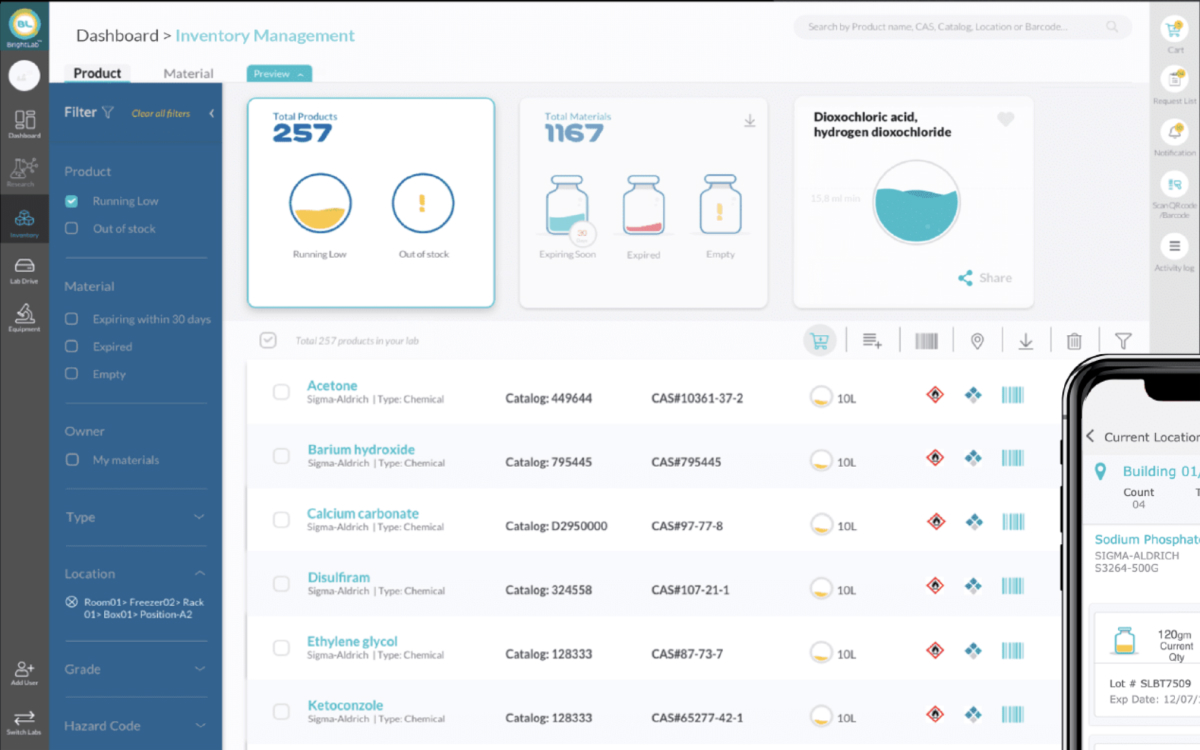This screenshot has height=750, width=1200.
Task: Switch to the Material tab
Action: click(188, 73)
